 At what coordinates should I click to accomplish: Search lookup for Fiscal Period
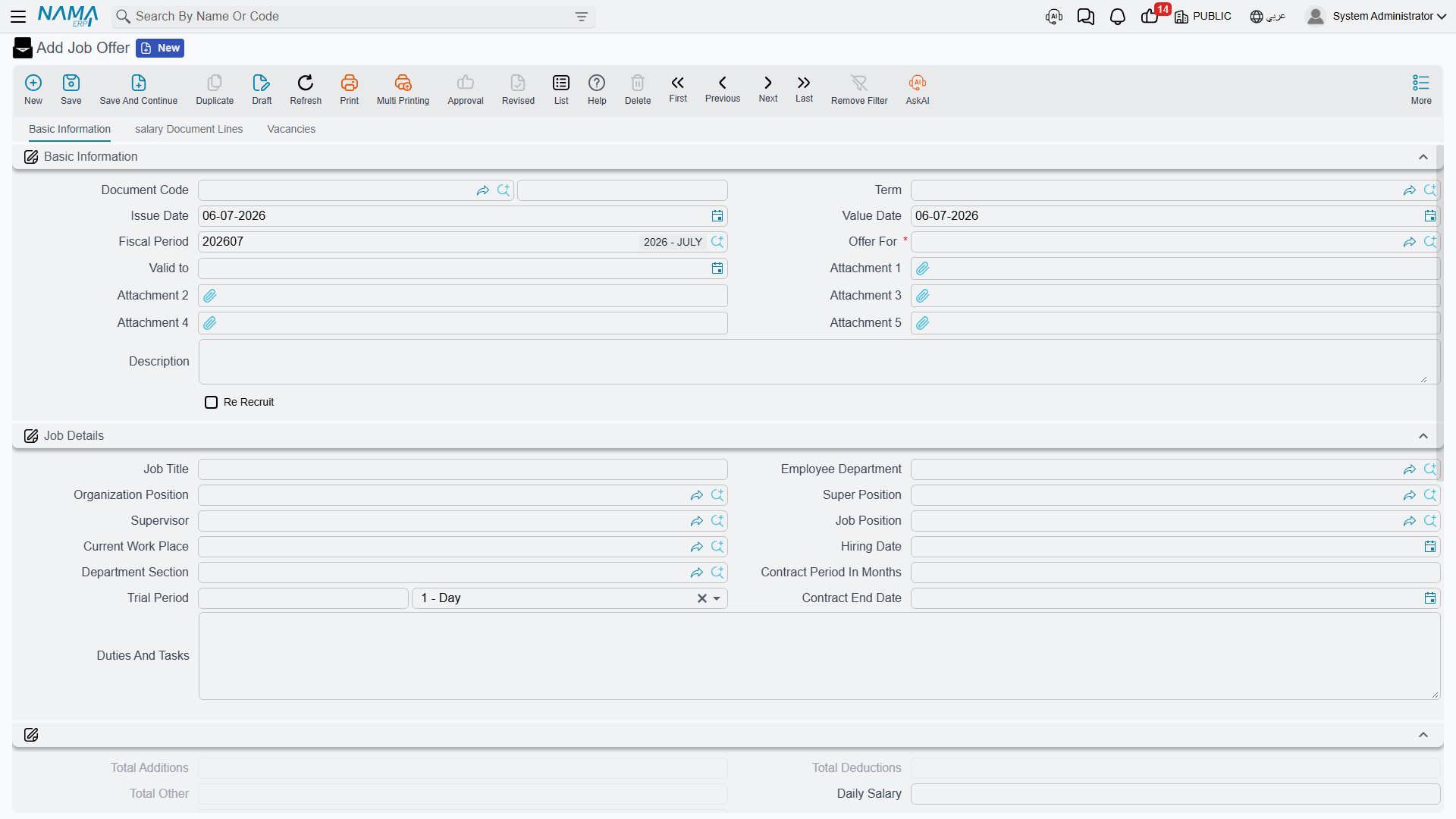[717, 242]
